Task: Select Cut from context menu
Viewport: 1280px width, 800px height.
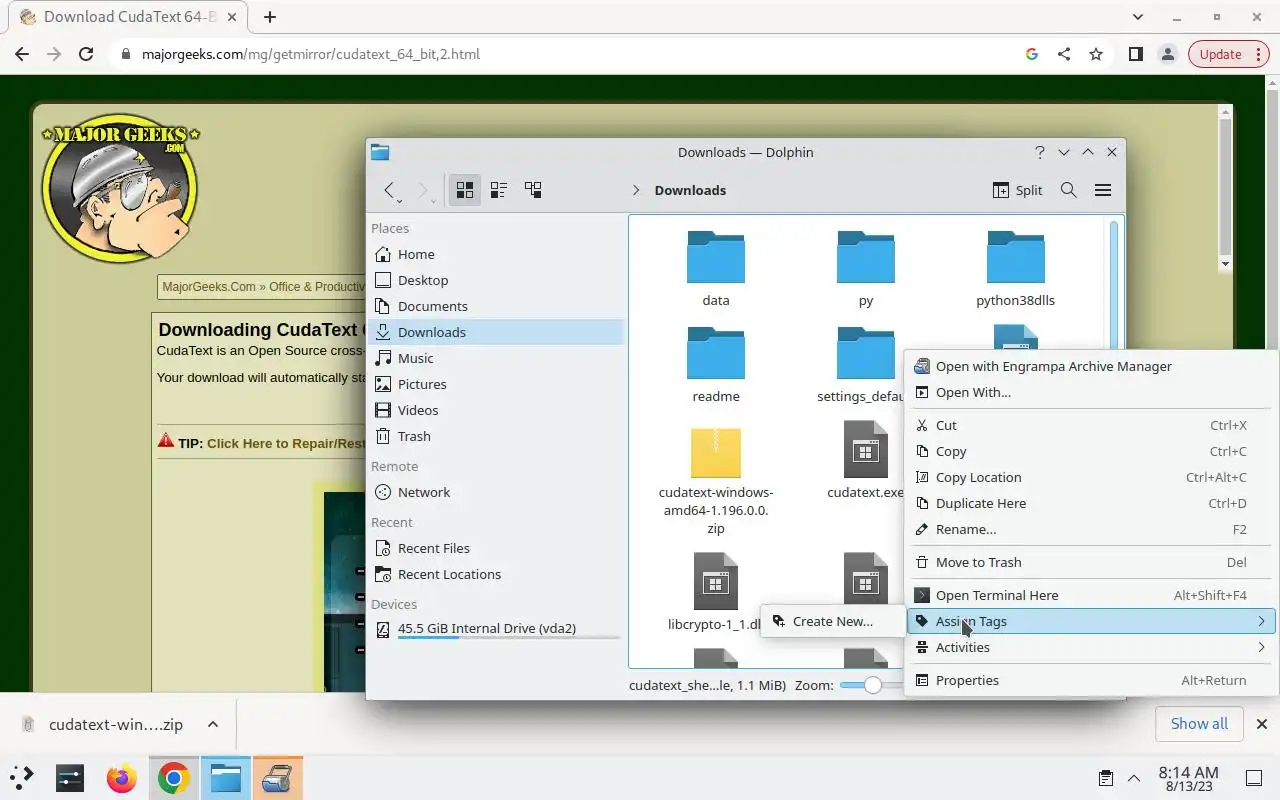Action: [1091, 425]
